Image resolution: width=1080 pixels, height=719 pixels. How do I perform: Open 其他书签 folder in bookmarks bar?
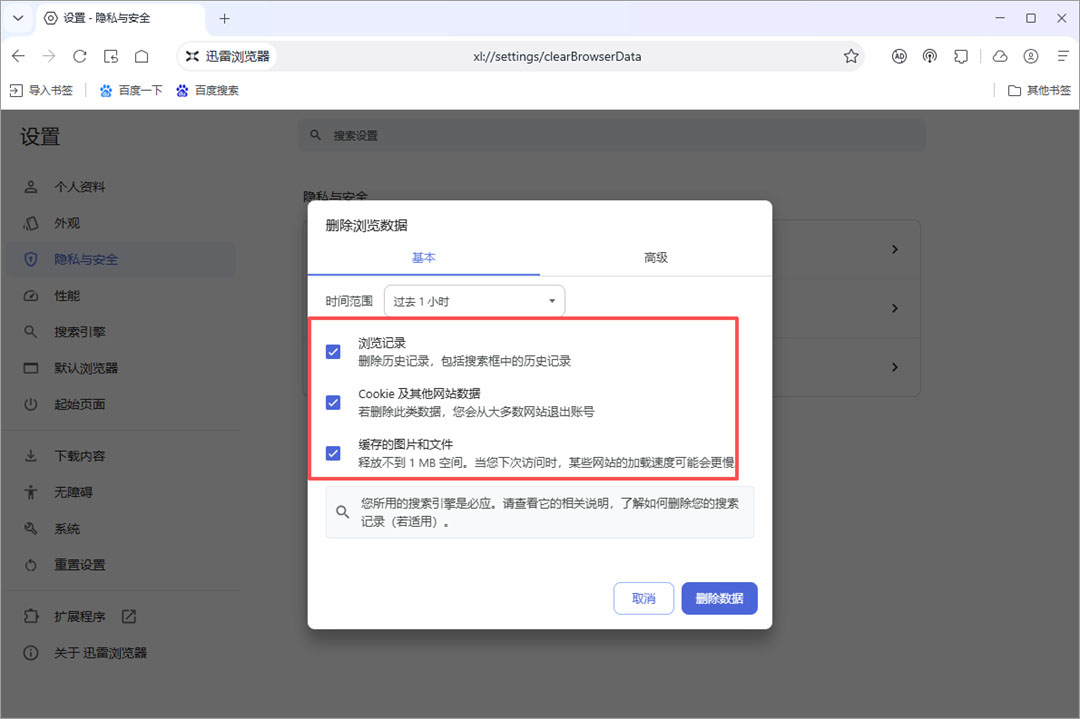[x=1039, y=90]
